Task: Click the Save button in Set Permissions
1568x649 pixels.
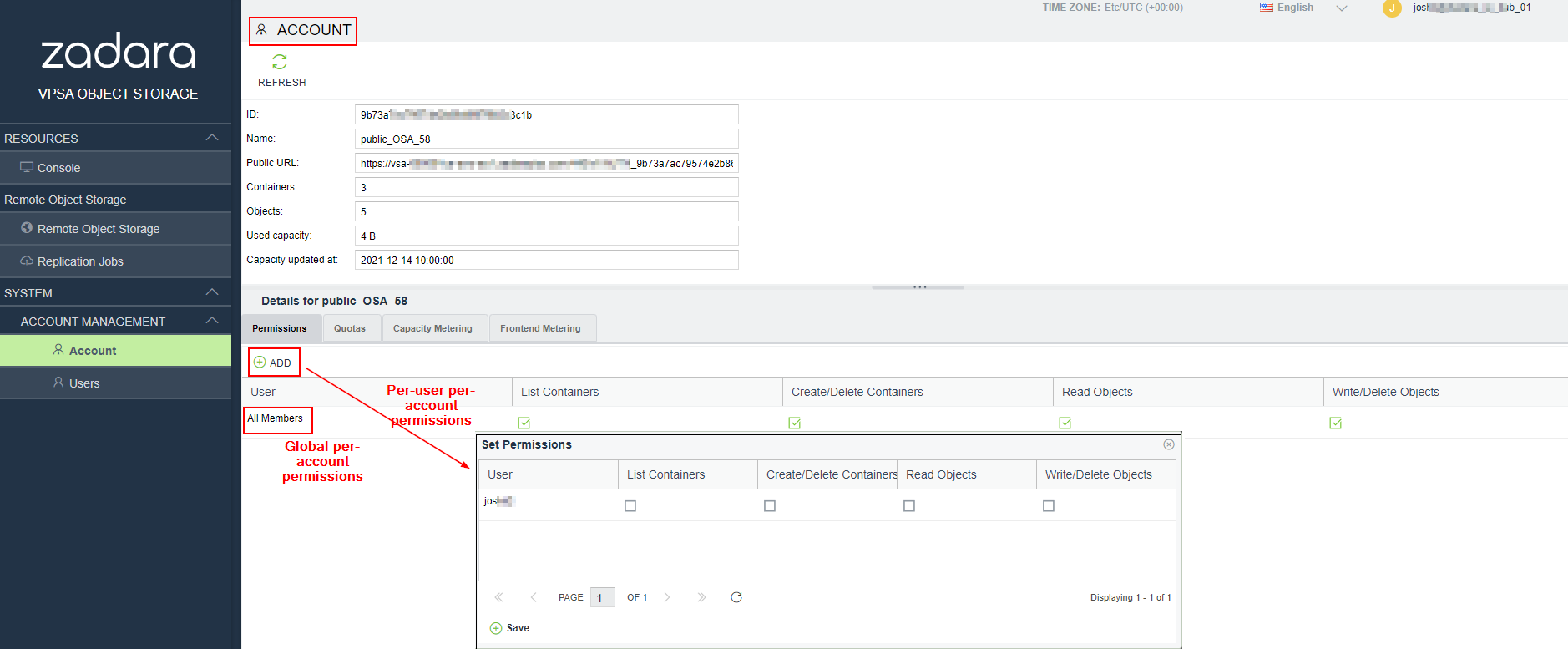Action: (509, 628)
